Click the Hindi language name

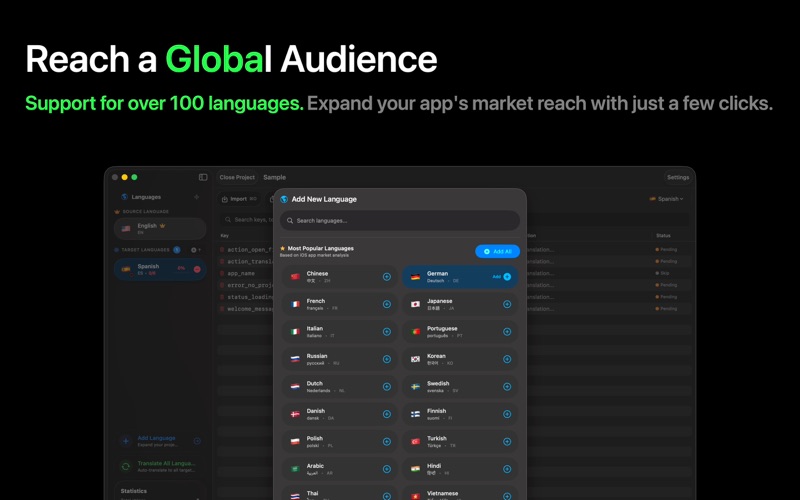434,466
